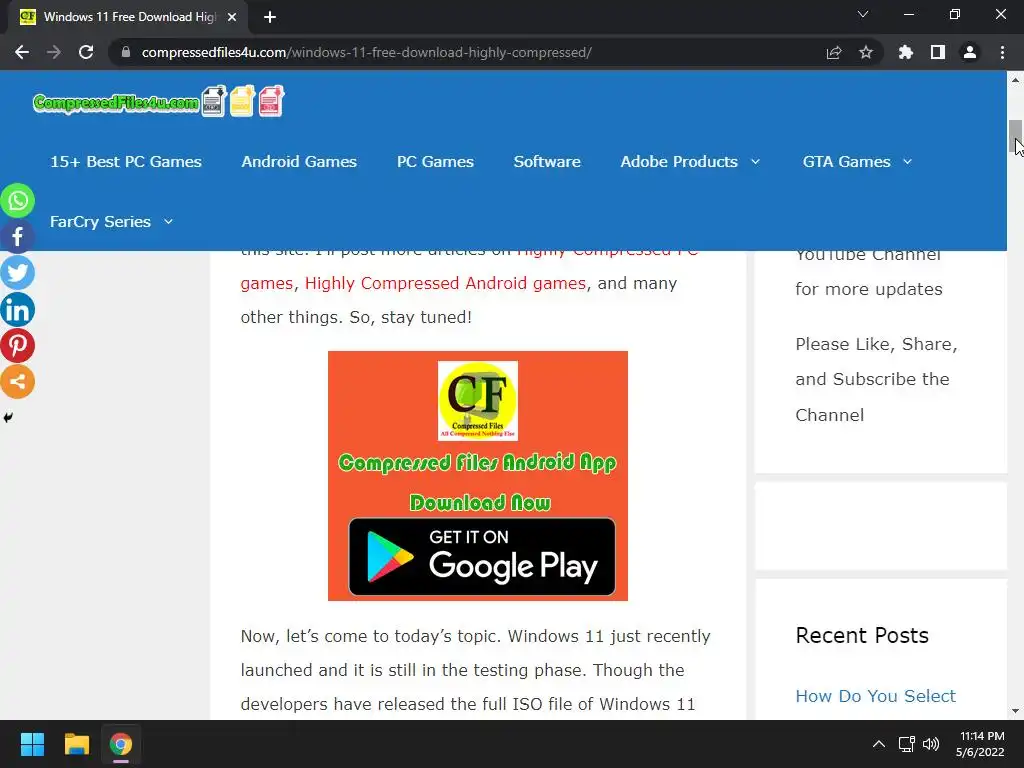Click the browser forward arrow
Image resolution: width=1024 pixels, height=768 pixels.
pos(54,52)
